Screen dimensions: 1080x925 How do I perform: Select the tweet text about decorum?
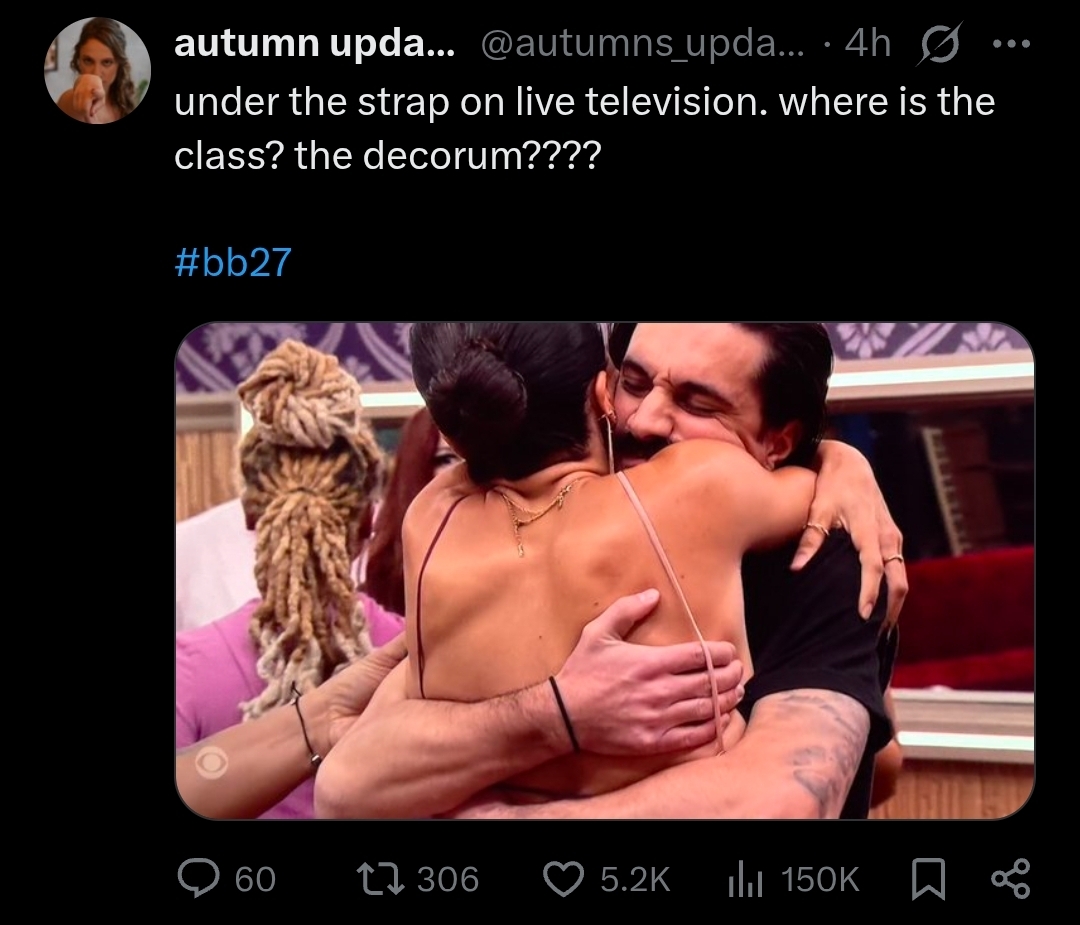(585, 129)
